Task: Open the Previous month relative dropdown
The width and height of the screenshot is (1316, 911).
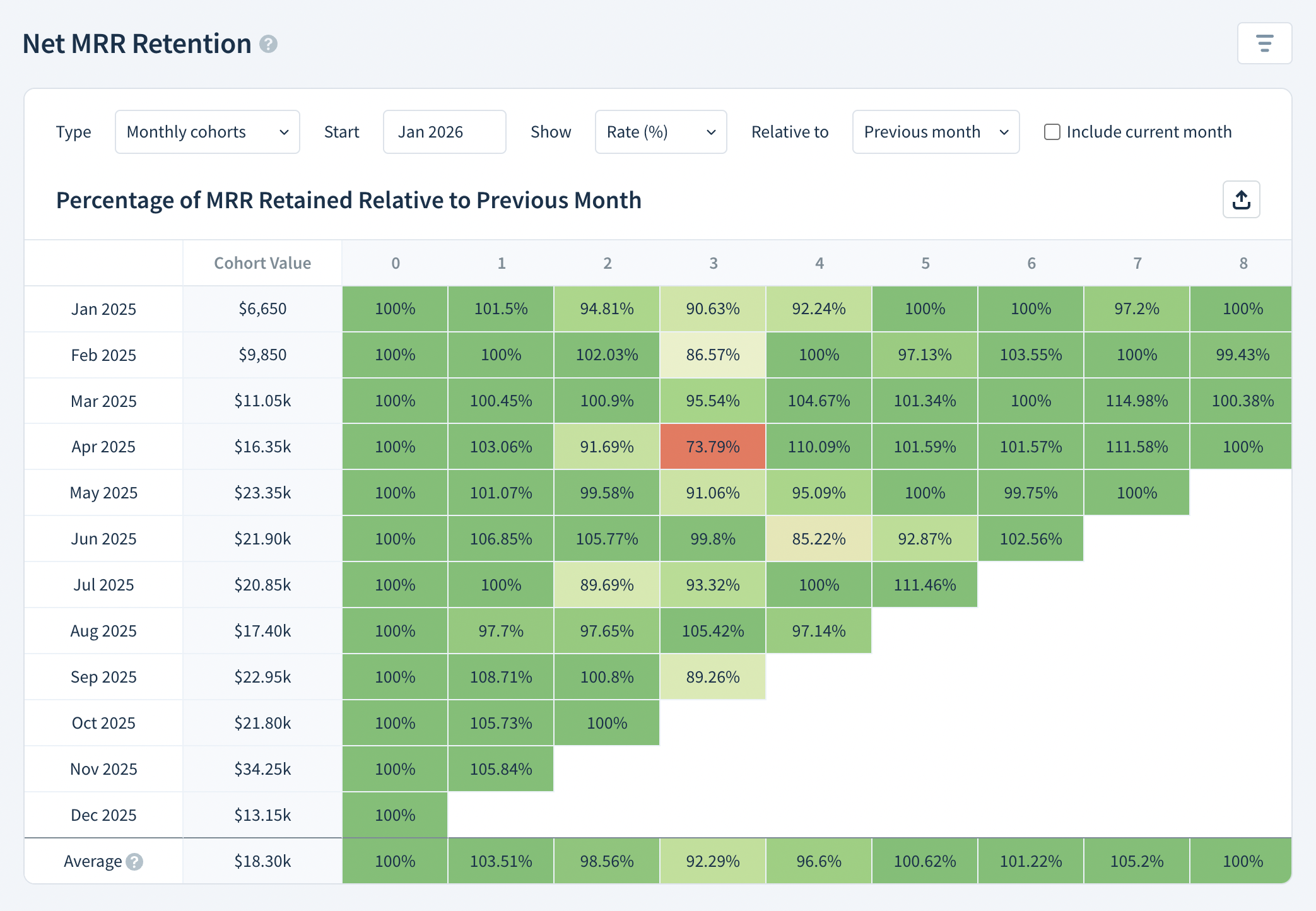Action: point(936,132)
